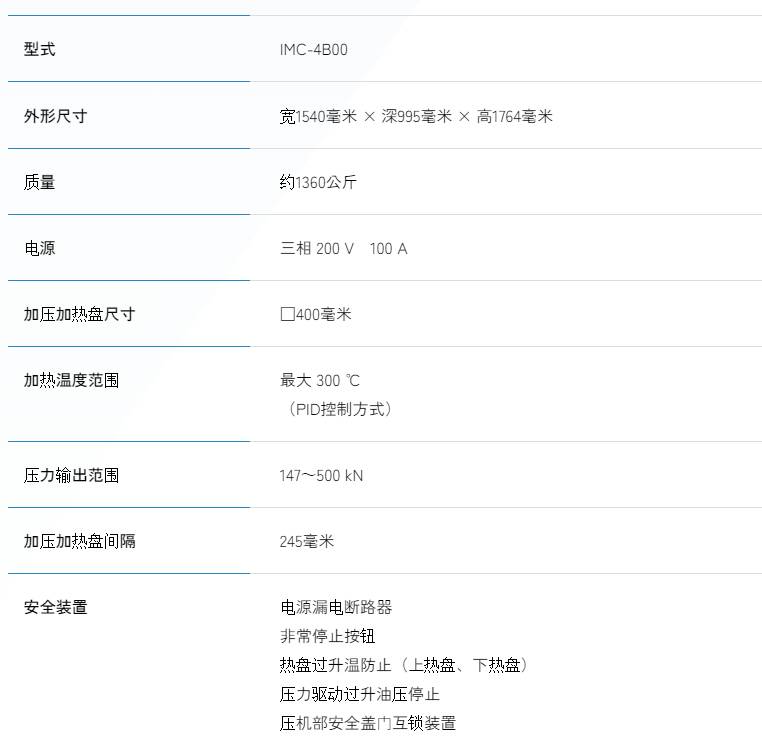Click the 安全装置 row label
The width and height of the screenshot is (762, 747).
(x=55, y=607)
